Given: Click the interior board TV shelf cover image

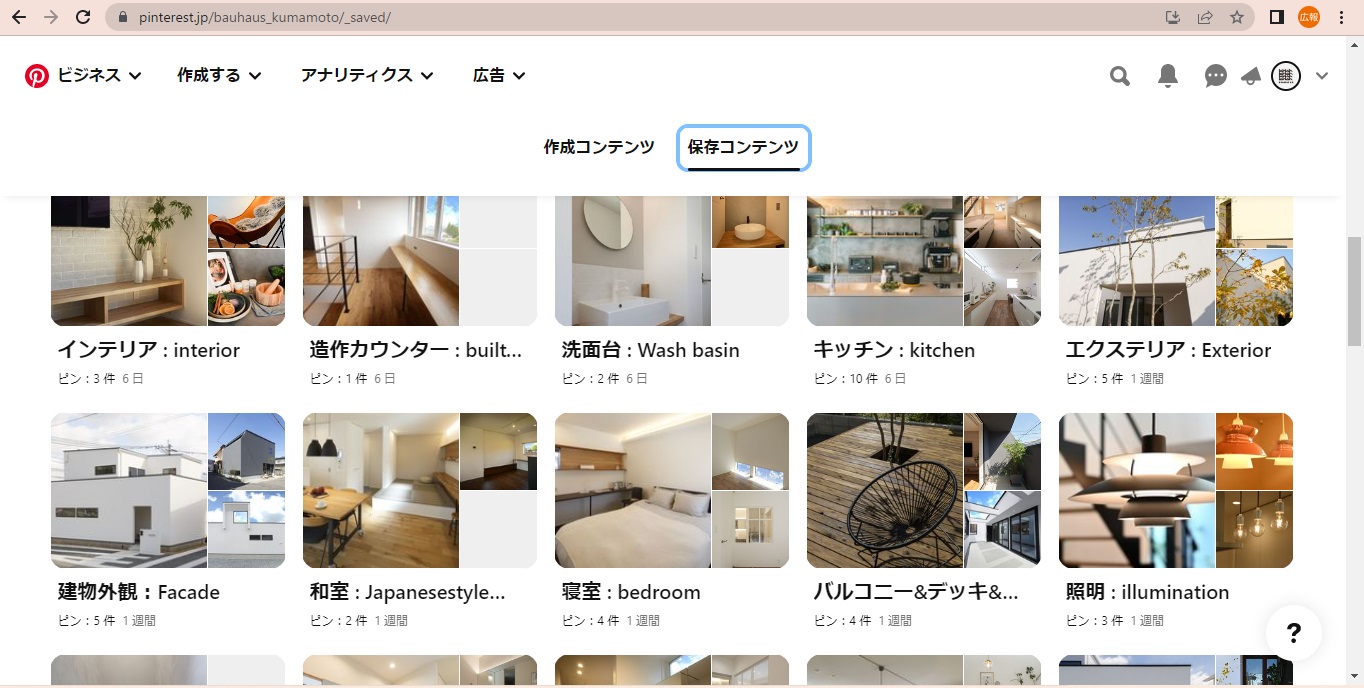Looking at the screenshot, I should click(129, 261).
